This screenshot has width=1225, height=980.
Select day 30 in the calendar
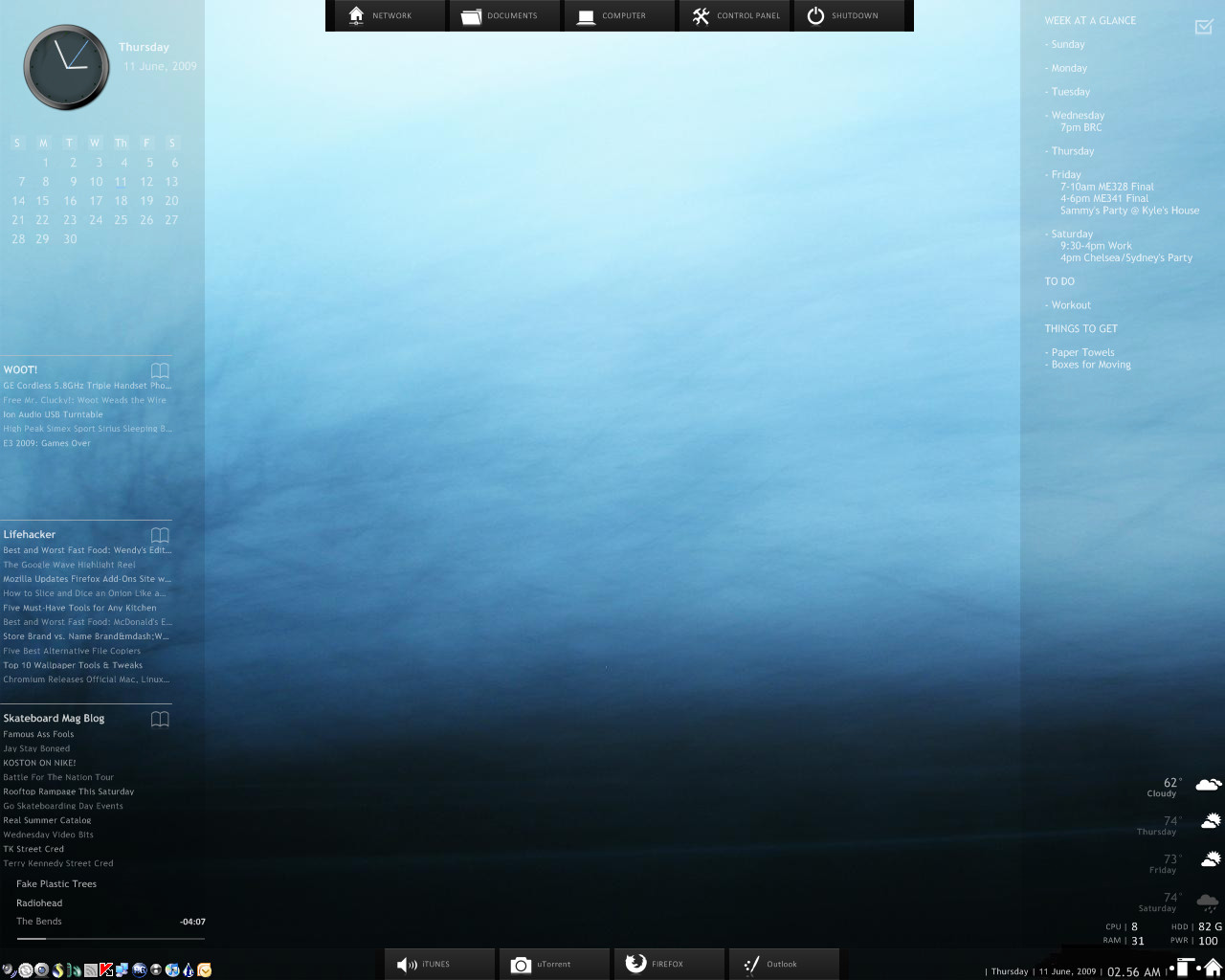coord(70,239)
